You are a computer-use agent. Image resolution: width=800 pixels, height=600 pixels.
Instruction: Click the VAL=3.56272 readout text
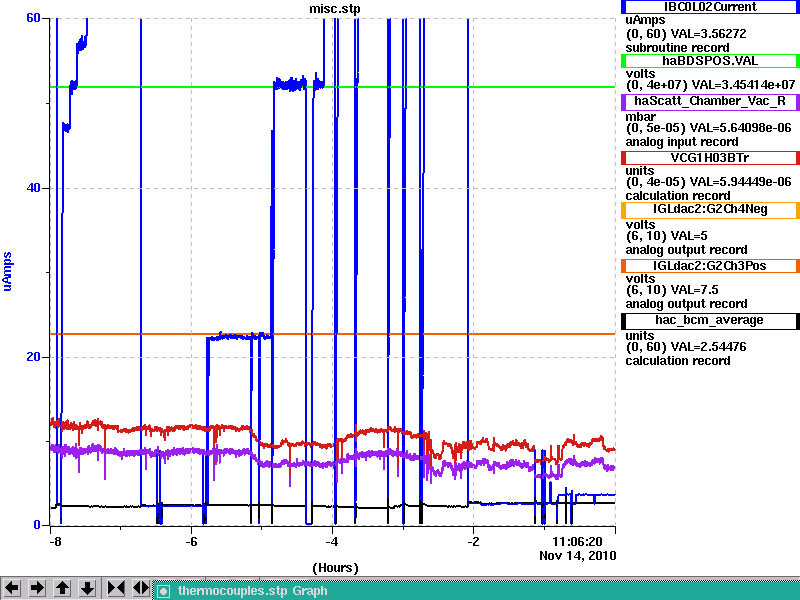pos(709,34)
